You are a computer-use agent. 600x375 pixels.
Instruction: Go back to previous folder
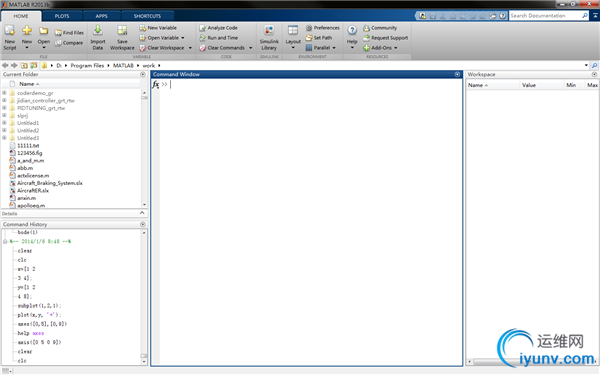pyautogui.click(x=5, y=65)
